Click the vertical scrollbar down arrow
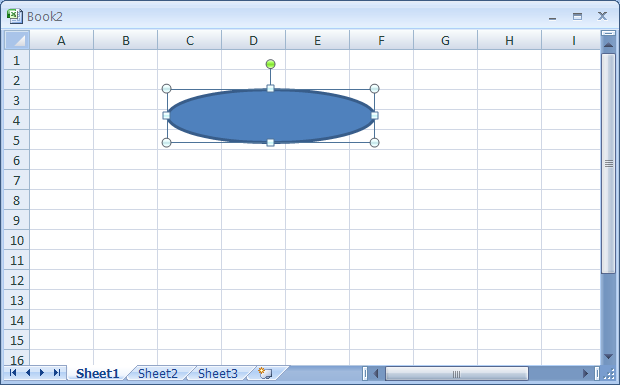Image resolution: width=620 pixels, height=385 pixels. 609,357
